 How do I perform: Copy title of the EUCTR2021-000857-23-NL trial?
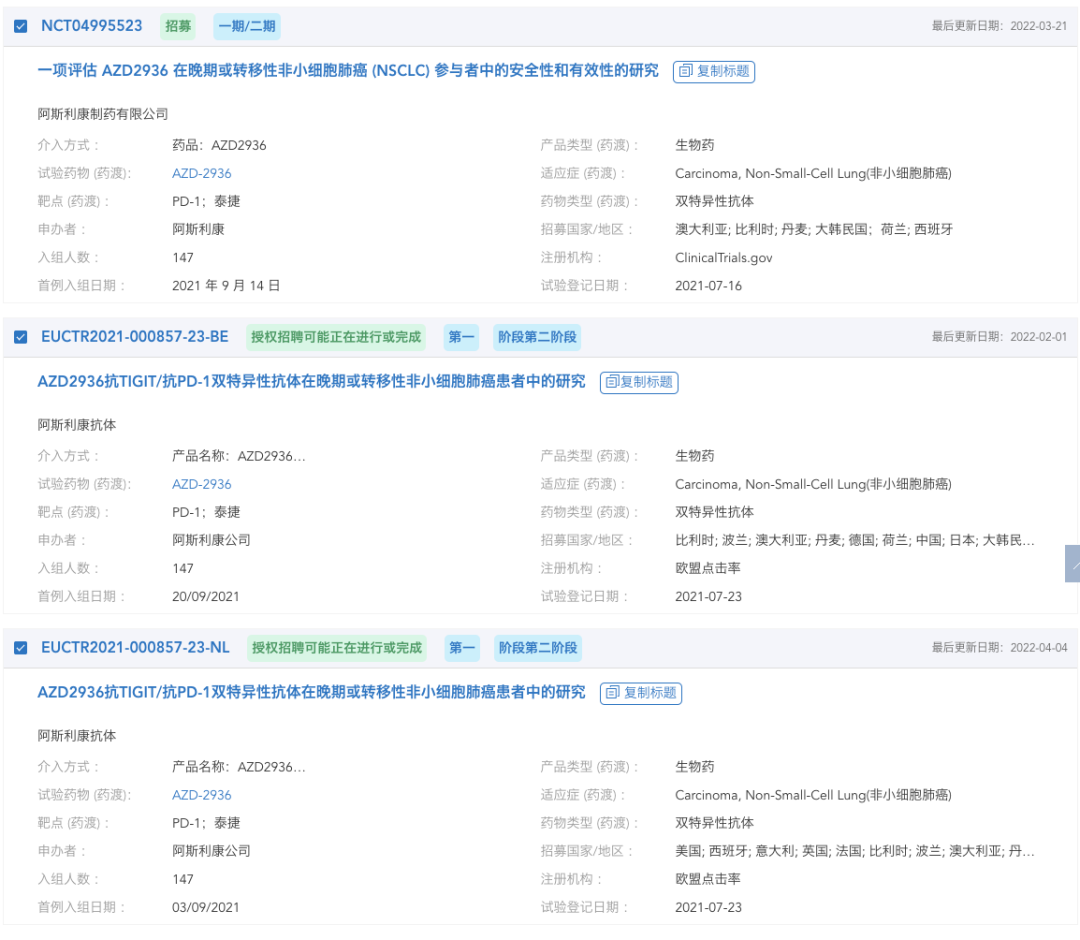point(641,693)
